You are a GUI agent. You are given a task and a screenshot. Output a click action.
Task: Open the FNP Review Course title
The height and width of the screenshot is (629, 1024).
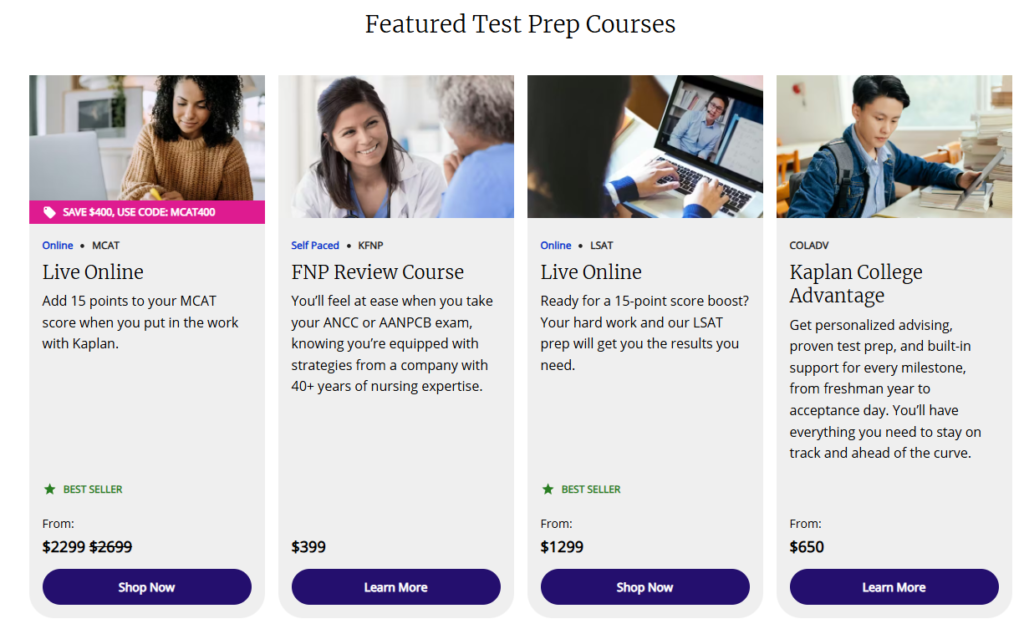377,272
